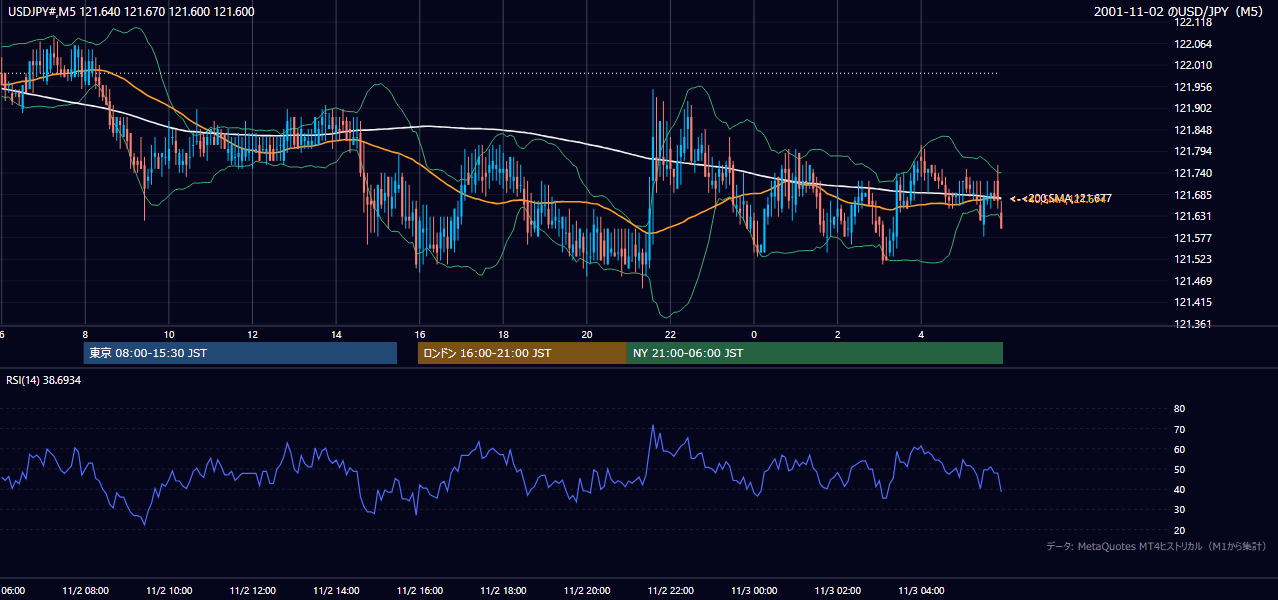Click RSI scale level 60
The width and height of the screenshot is (1278, 600).
pyautogui.click(x=1179, y=449)
